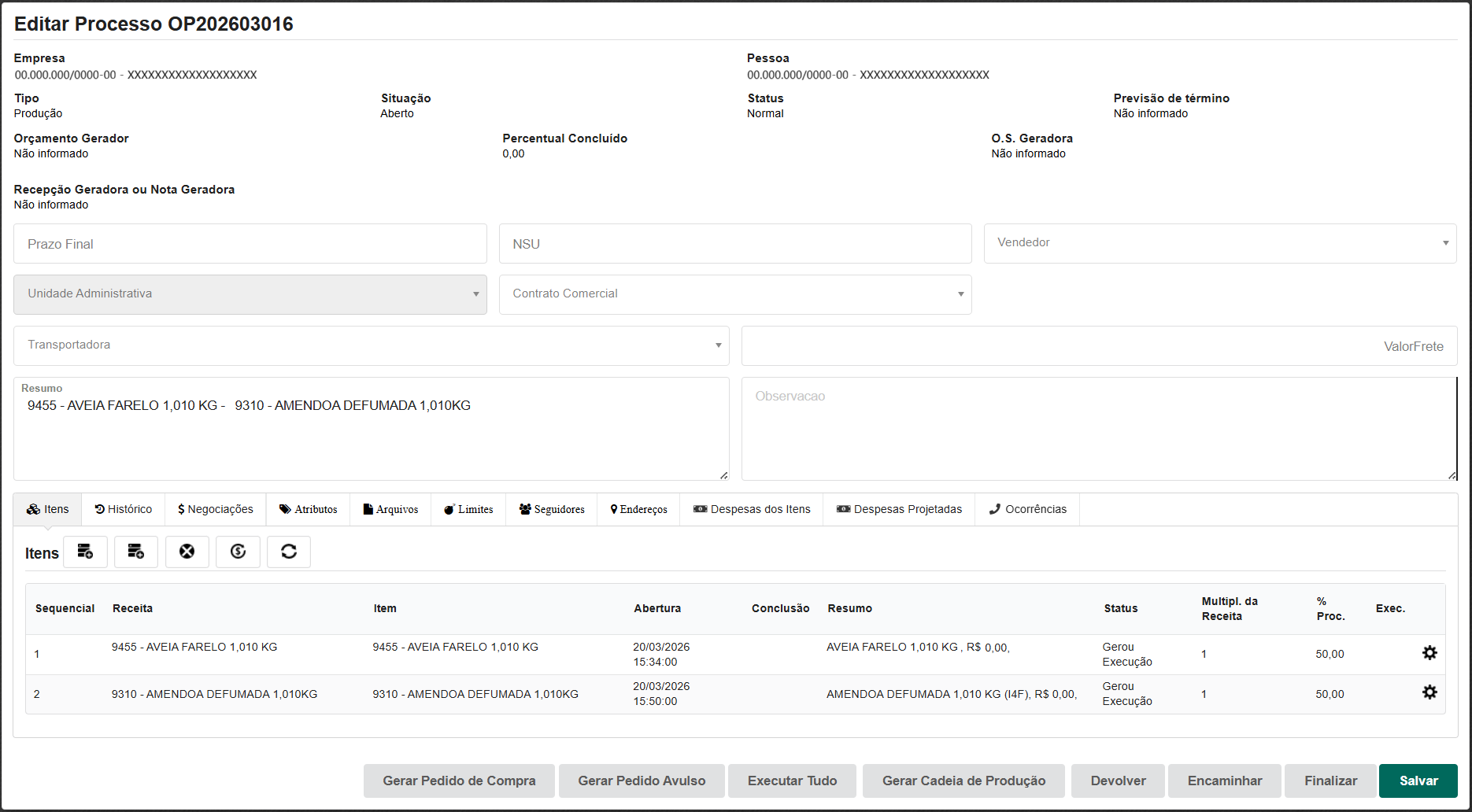Click the refresh arrows icon in Itens toolbar
This screenshot has height=812, width=1472.
(289, 552)
